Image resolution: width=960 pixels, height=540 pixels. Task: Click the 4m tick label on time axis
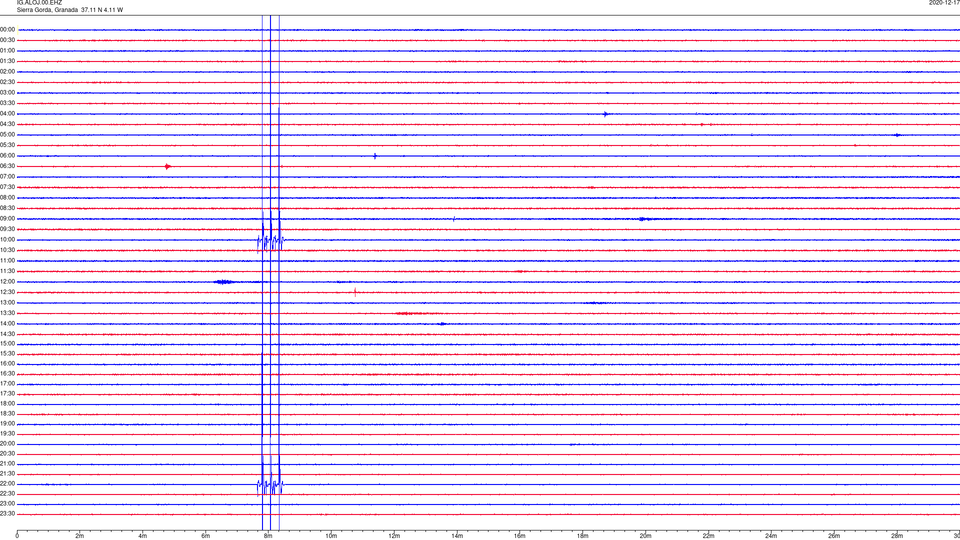[x=143, y=536]
